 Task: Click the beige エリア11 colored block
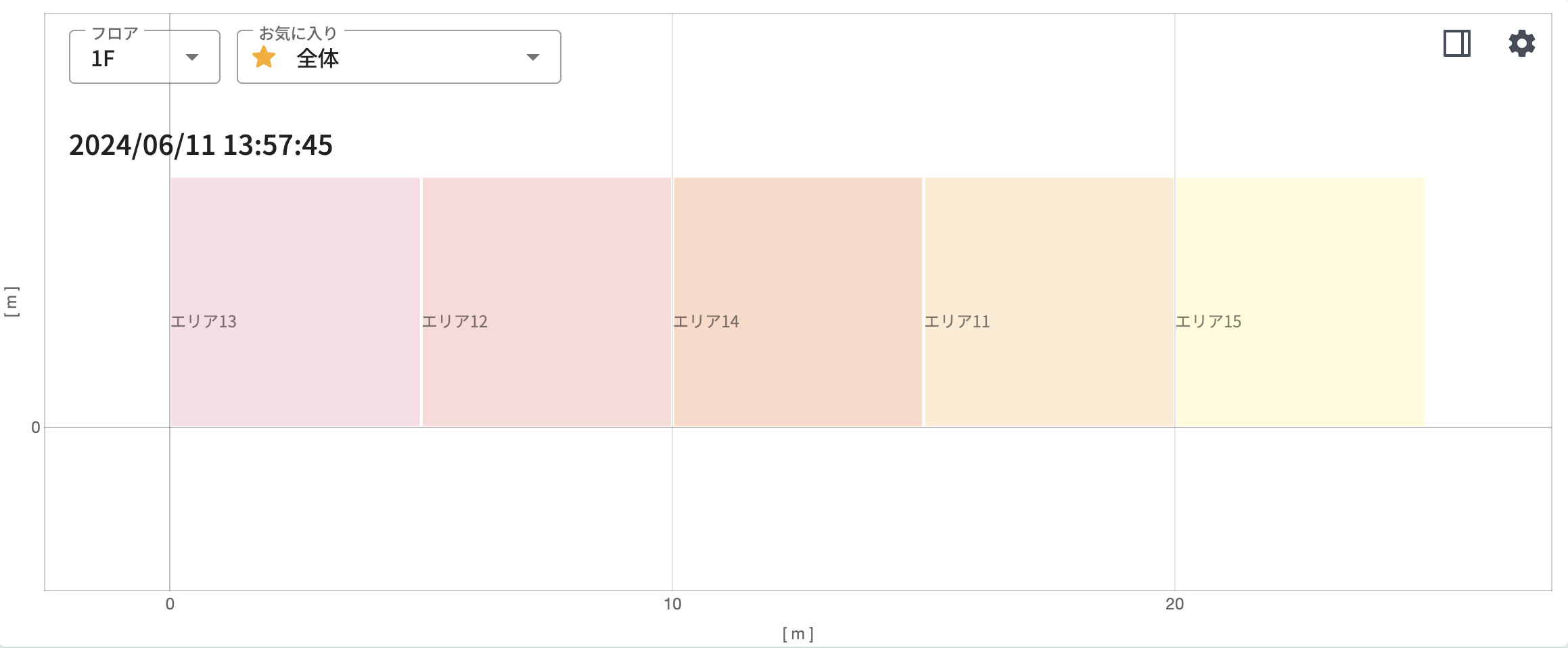point(1048,257)
